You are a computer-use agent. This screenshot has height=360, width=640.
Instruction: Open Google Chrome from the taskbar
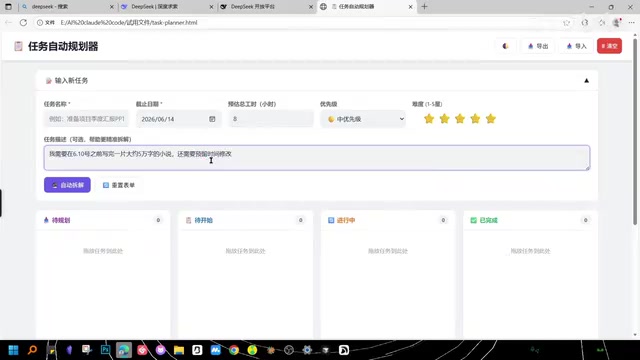click(x=234, y=350)
